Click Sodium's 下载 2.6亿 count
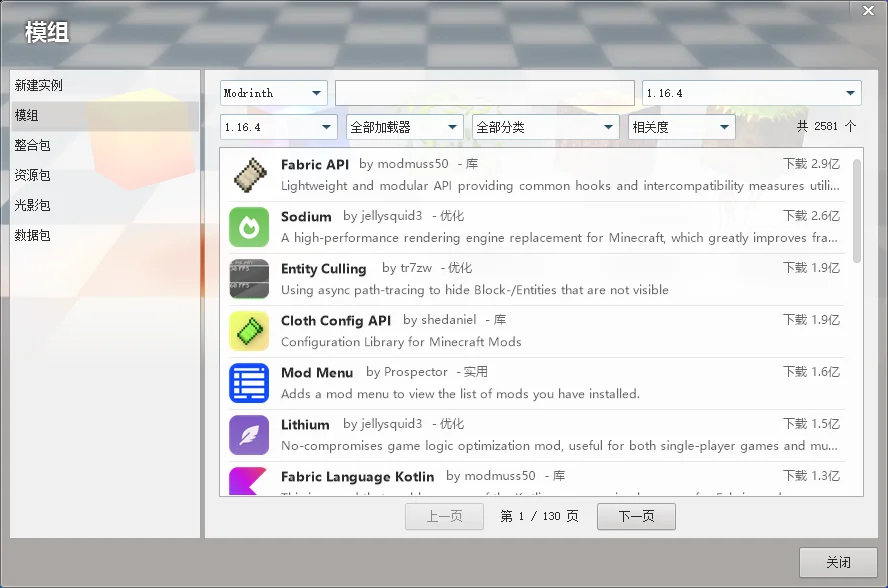888x588 pixels. [x=812, y=216]
